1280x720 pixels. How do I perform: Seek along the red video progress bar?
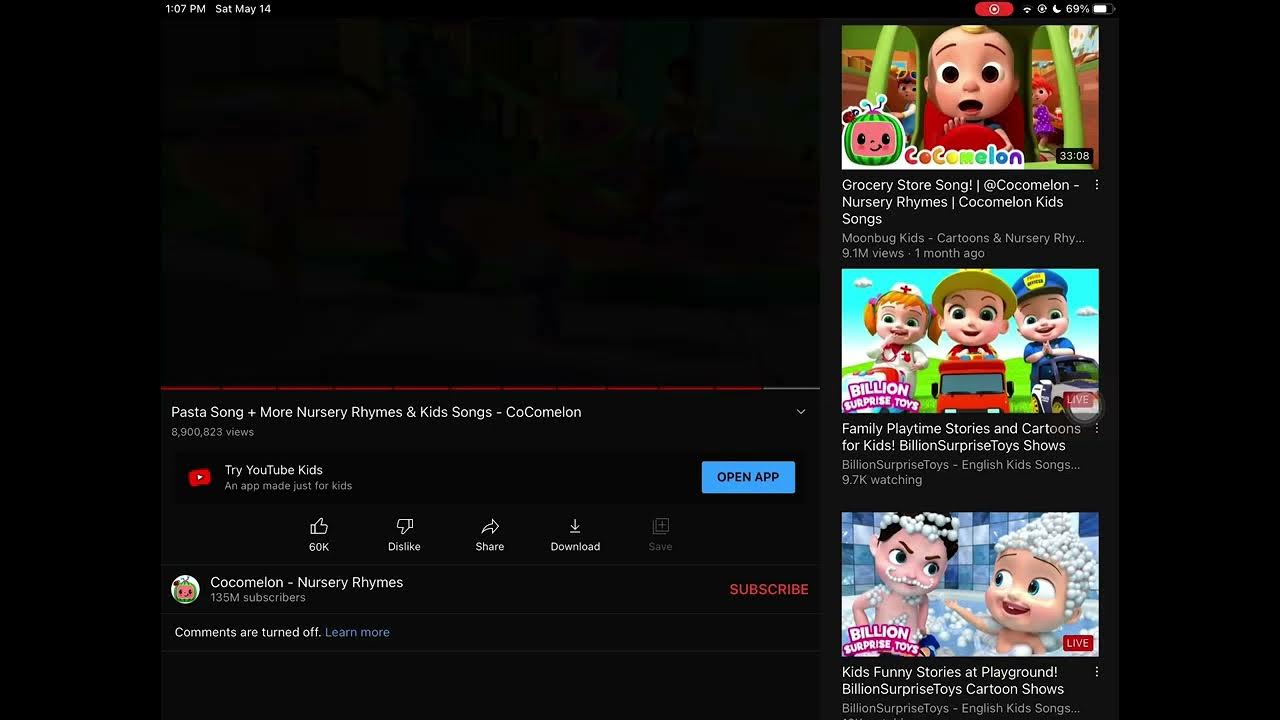click(490, 388)
